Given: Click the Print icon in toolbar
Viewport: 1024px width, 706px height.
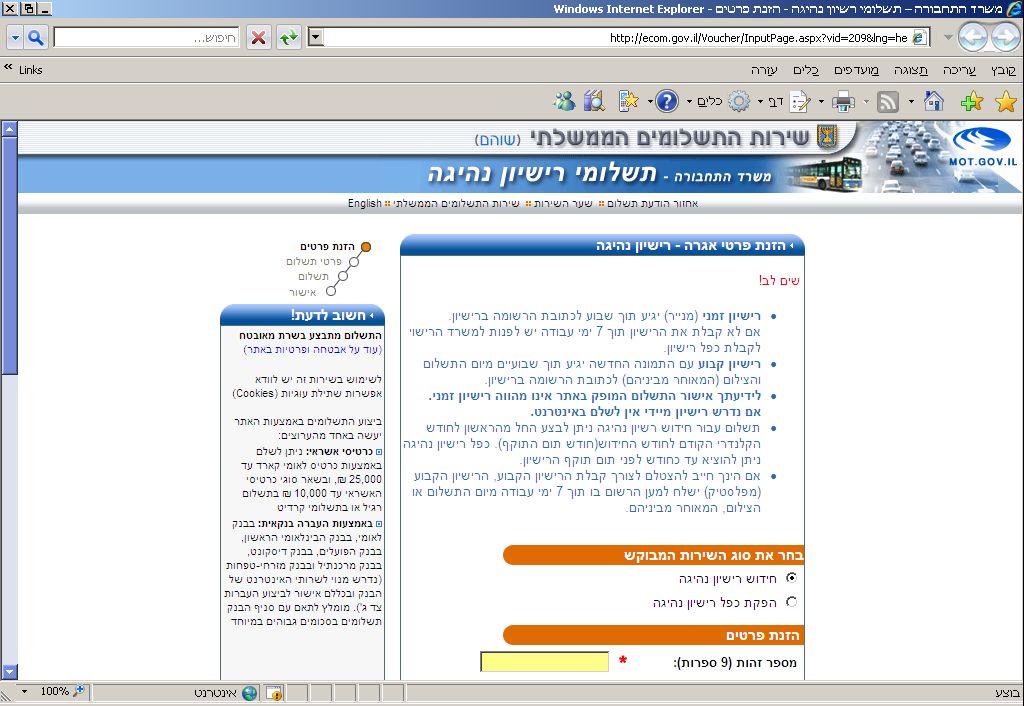Looking at the screenshot, I should point(843,101).
